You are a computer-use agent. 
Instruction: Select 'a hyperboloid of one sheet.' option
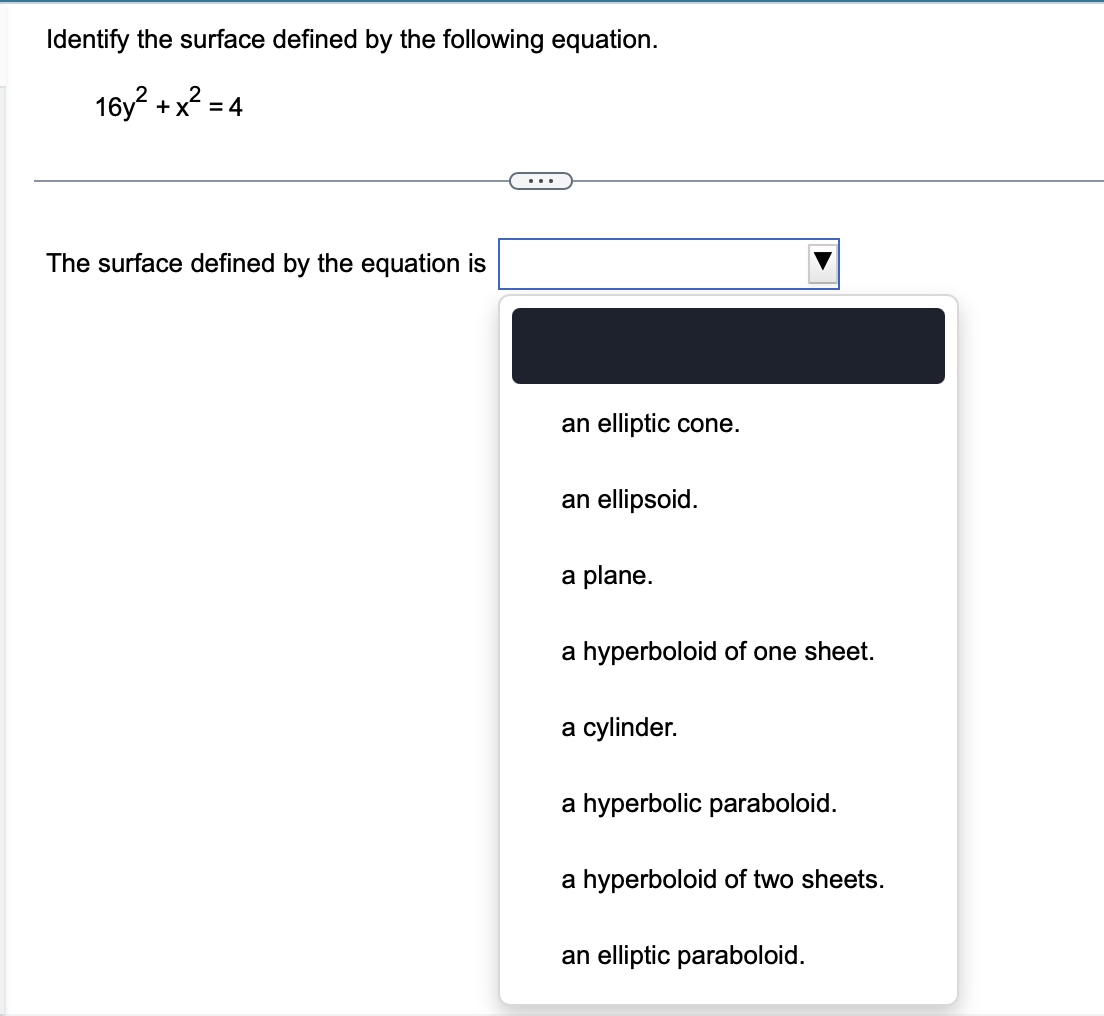718,652
